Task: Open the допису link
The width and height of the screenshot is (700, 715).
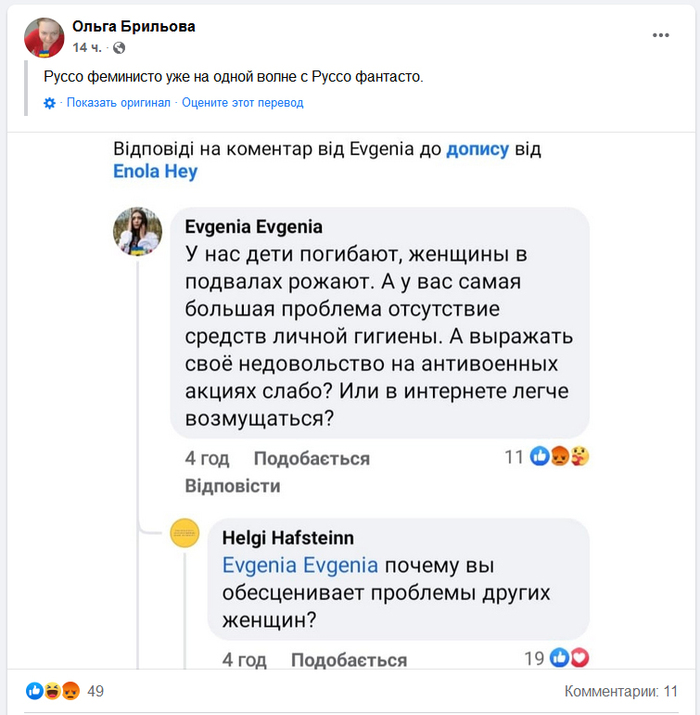Action: pyautogui.click(x=477, y=149)
